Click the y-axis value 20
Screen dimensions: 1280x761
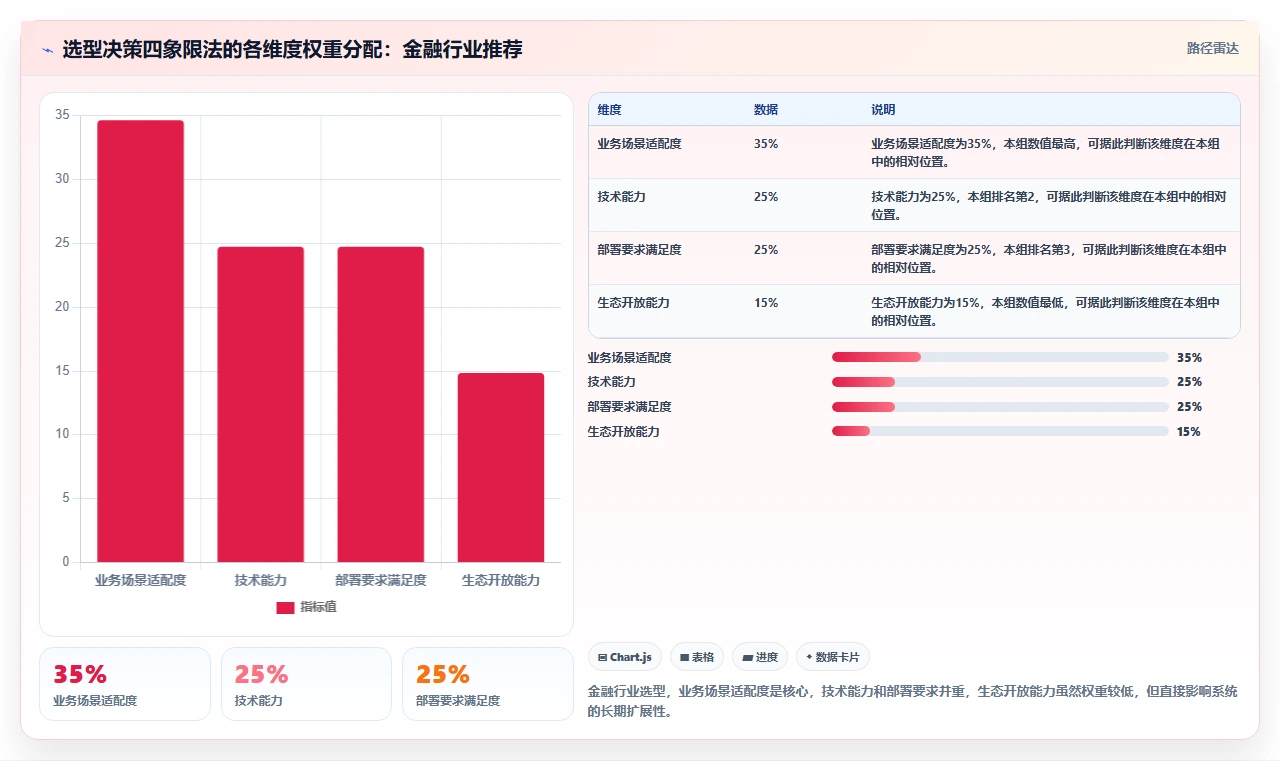[x=62, y=307]
